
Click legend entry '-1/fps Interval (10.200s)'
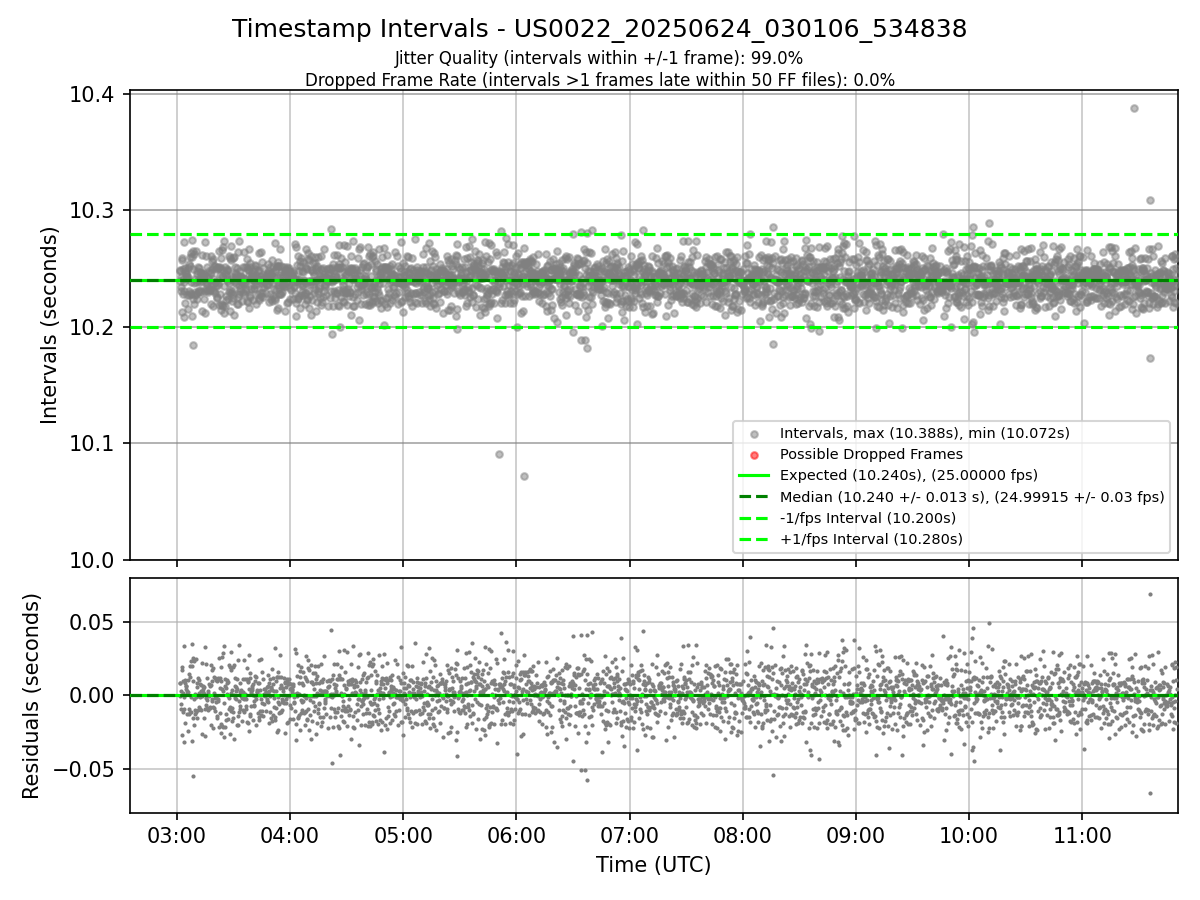point(868,517)
